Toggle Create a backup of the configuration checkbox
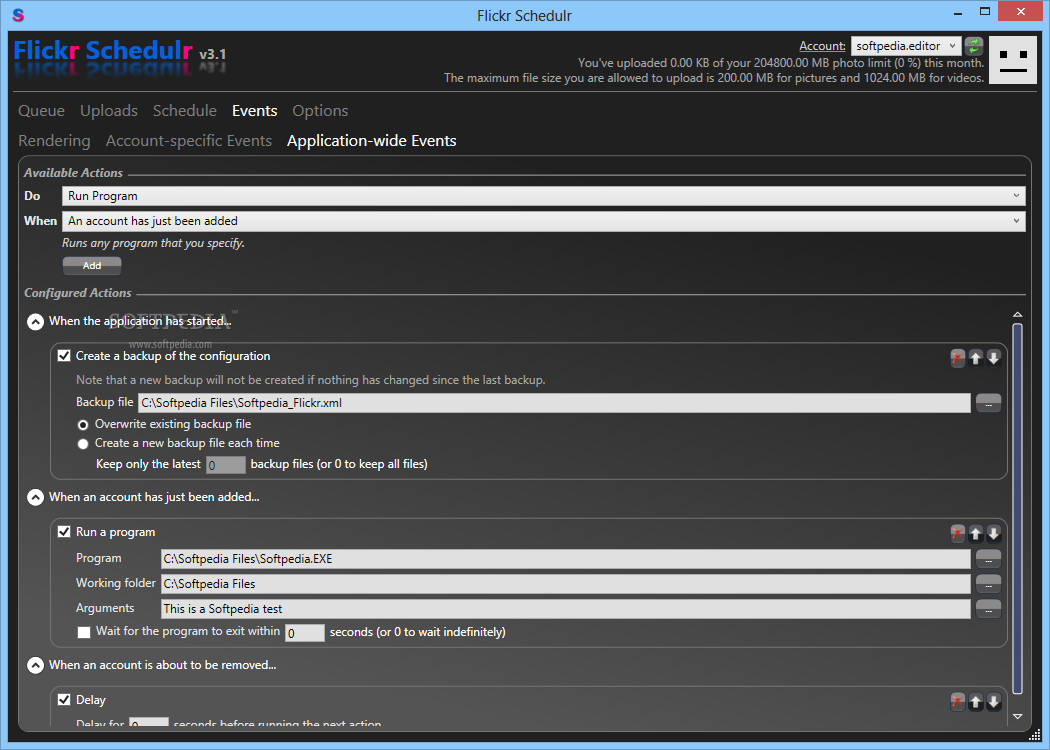The image size is (1050, 750). 64,356
